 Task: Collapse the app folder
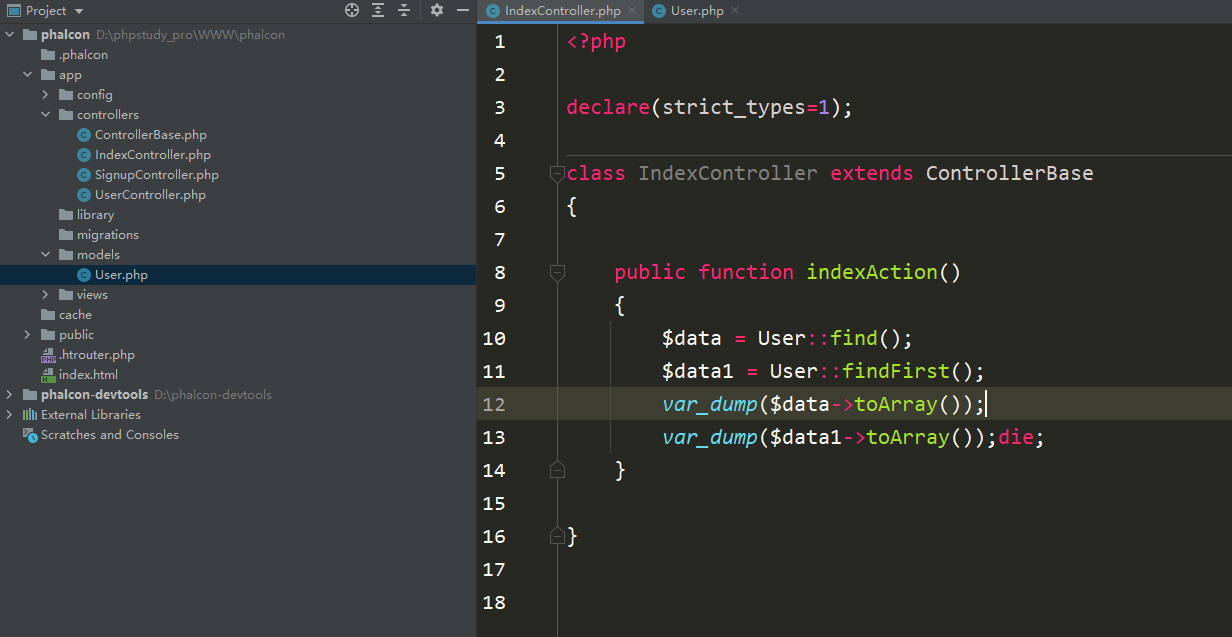pos(28,74)
